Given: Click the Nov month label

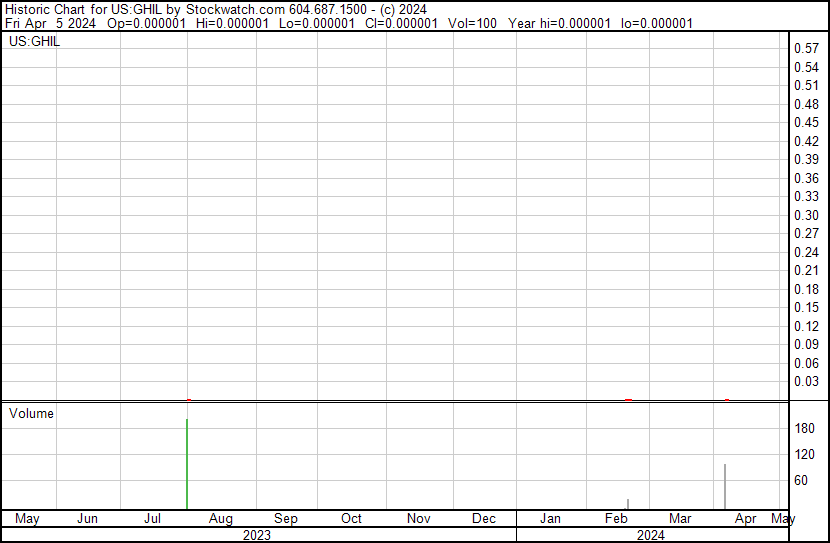Looking at the screenshot, I should click(419, 518).
